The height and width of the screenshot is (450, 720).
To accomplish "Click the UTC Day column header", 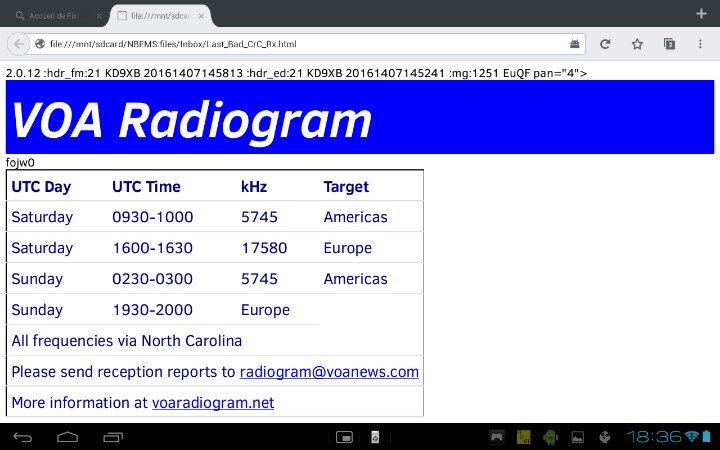I will [x=41, y=187].
